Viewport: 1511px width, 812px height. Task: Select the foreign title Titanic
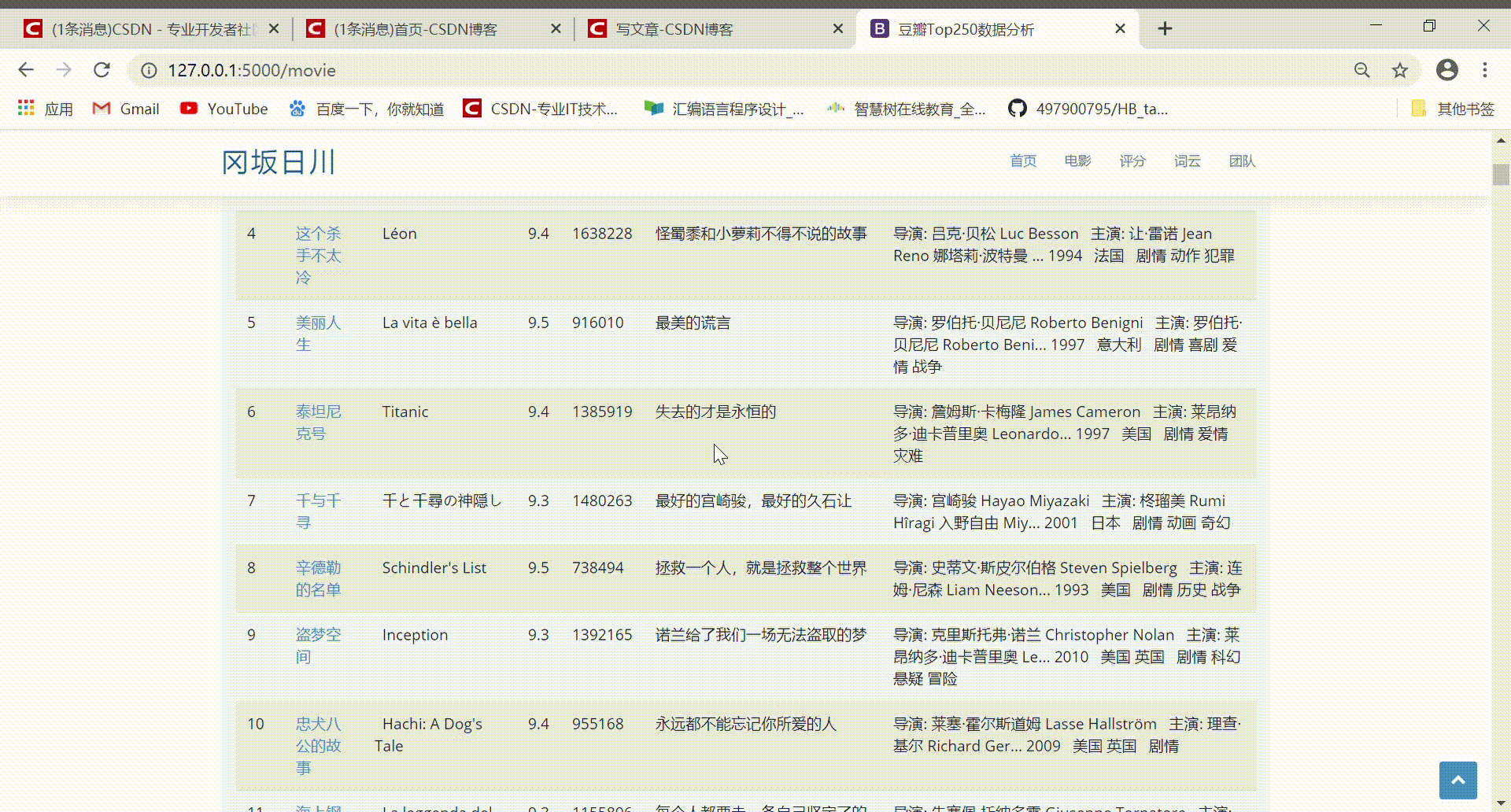click(x=405, y=412)
